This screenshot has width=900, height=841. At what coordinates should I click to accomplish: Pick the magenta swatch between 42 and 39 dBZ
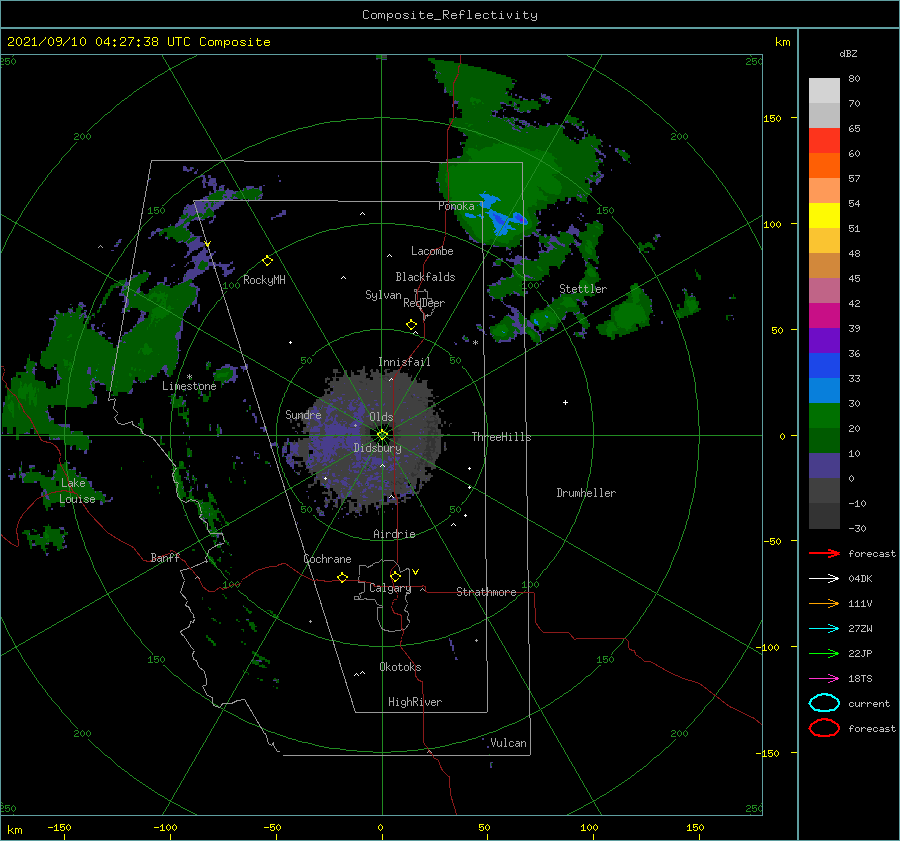pos(824,316)
